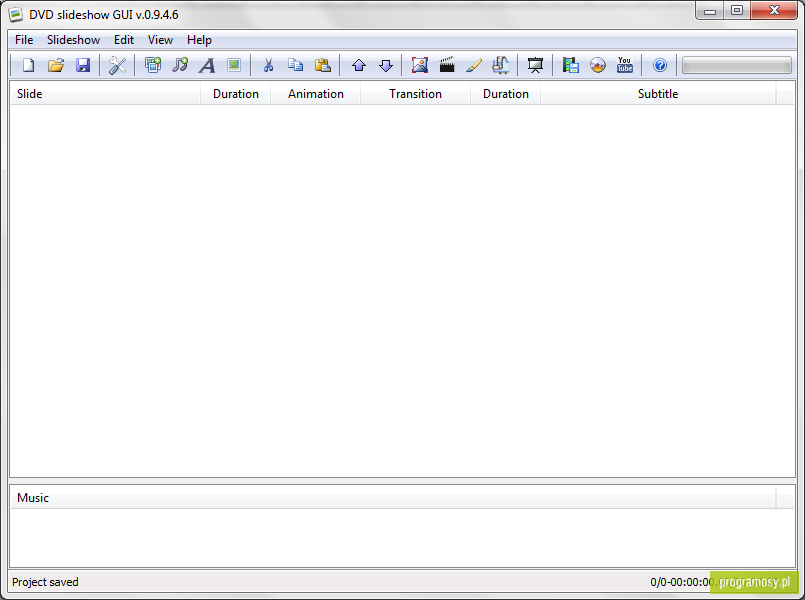Upload to YouTube with the YouTube icon

coord(625,65)
